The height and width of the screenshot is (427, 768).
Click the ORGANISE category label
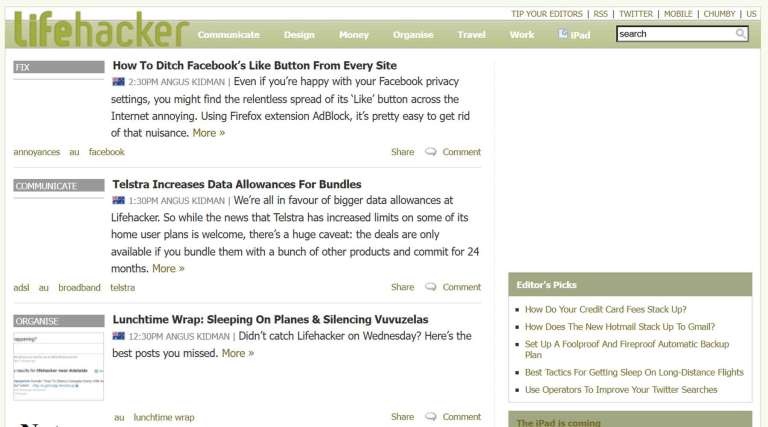point(59,321)
